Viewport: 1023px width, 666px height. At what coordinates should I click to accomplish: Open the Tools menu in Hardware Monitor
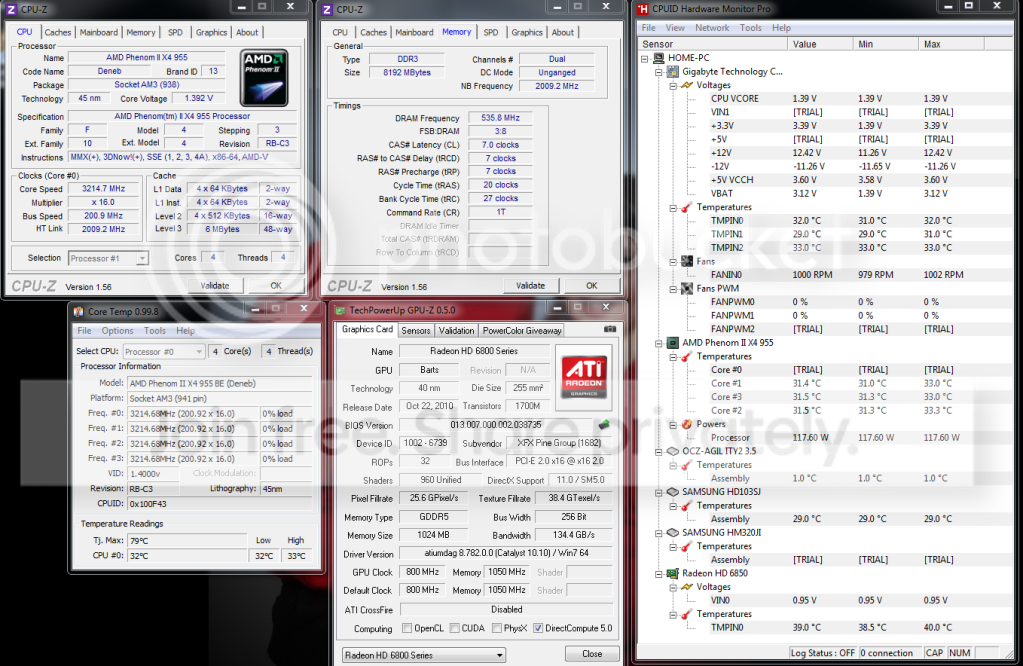pos(750,28)
